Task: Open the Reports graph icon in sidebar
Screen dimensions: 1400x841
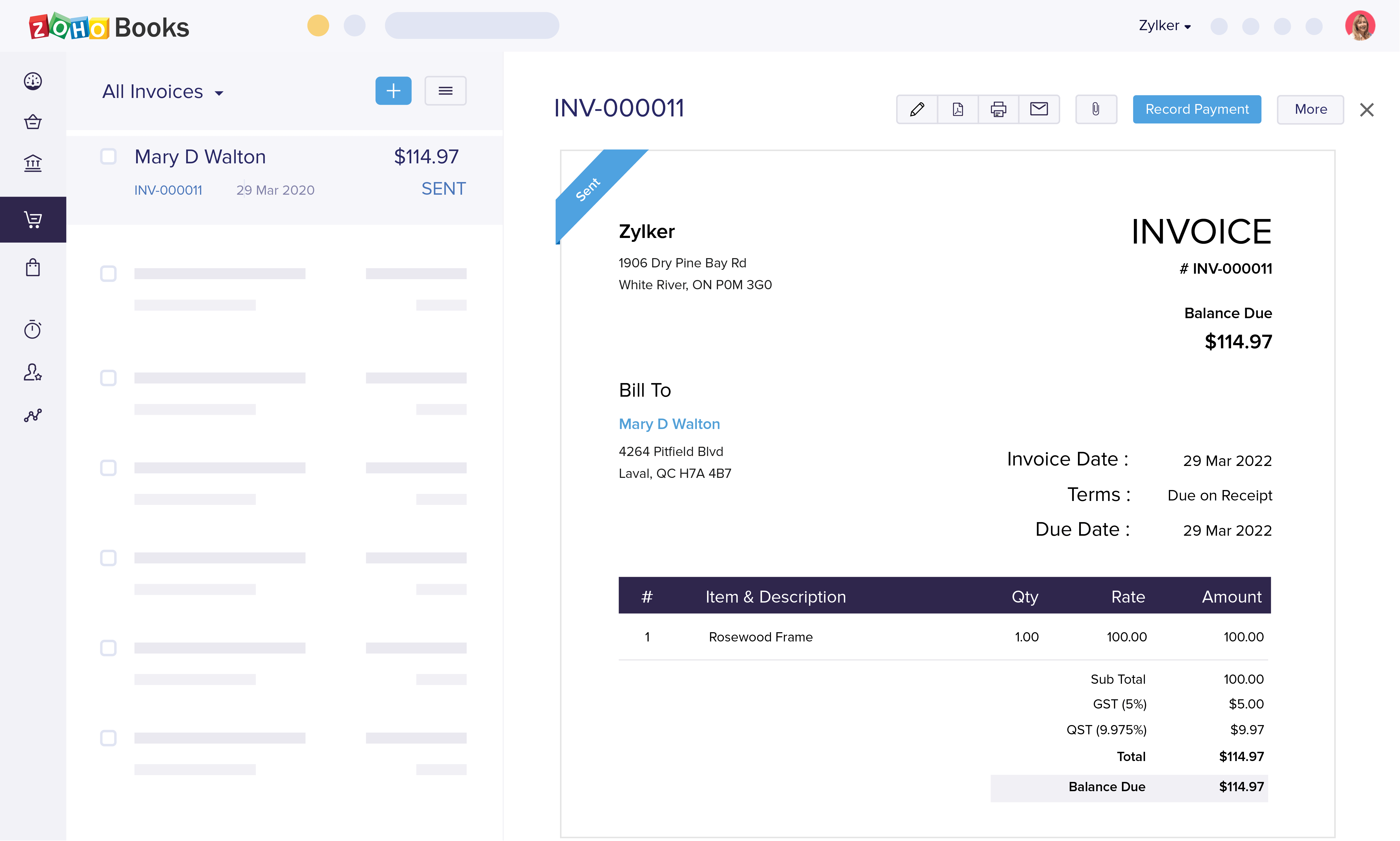Action: coord(33,415)
